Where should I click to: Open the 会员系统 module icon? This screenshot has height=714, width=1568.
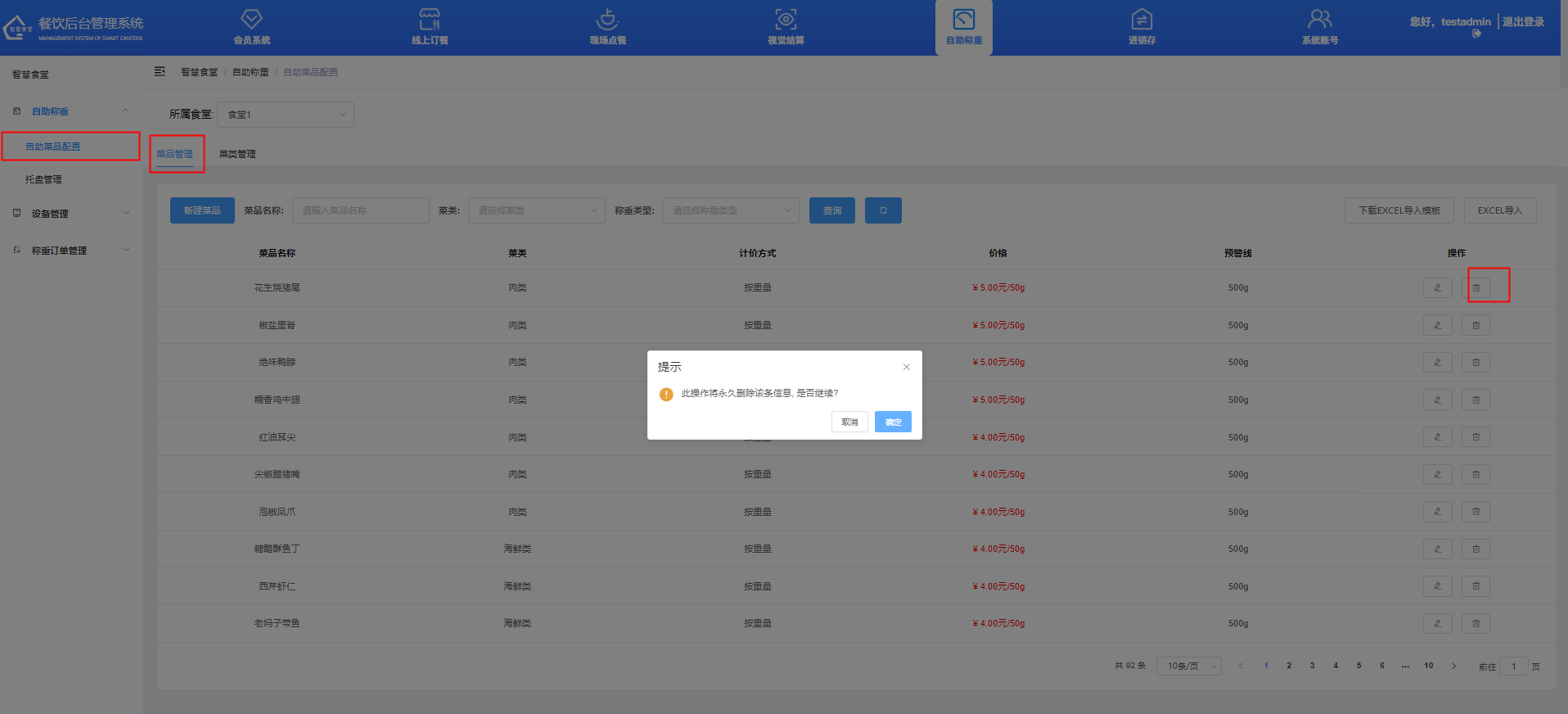click(x=251, y=20)
